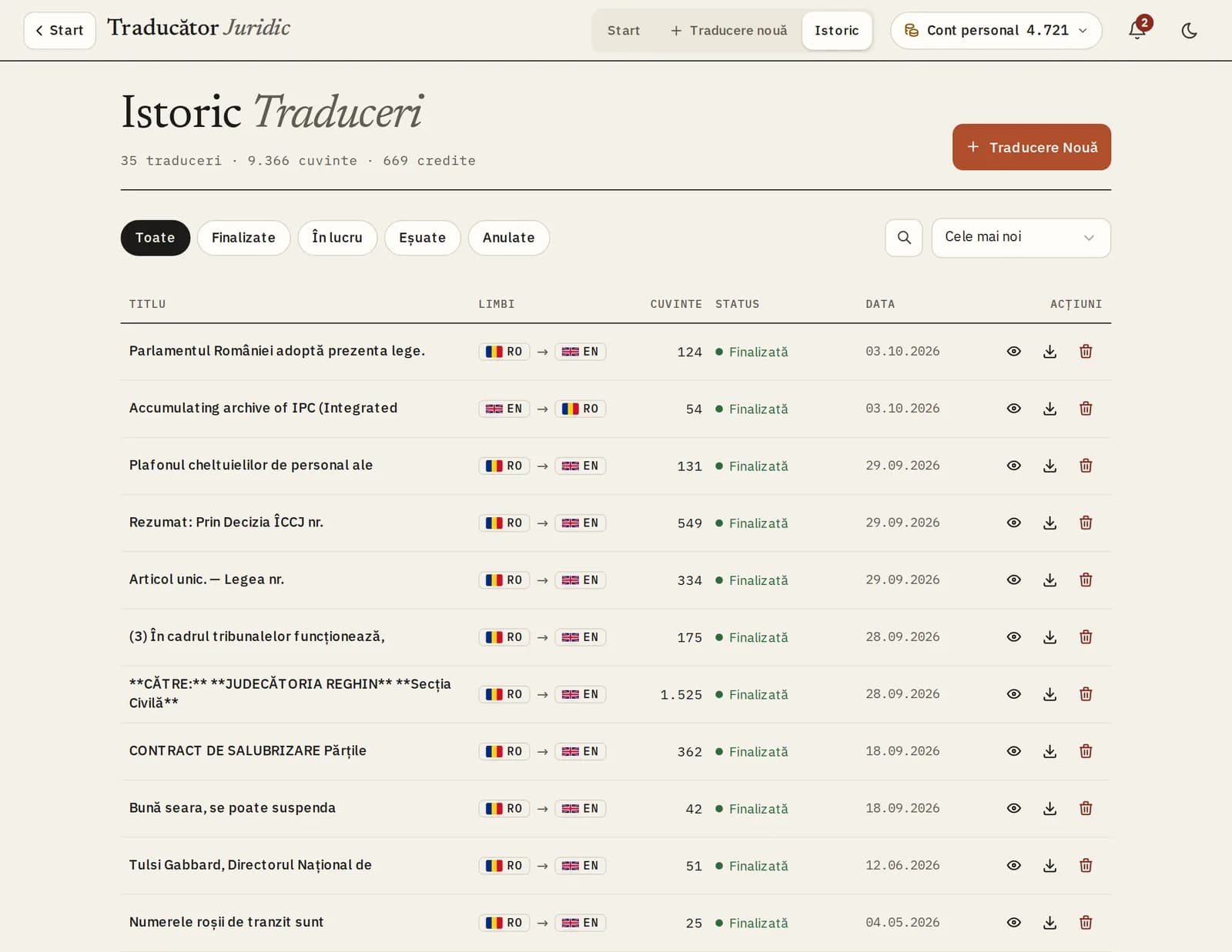Click the DATA column header
The height and width of the screenshot is (952, 1232).
tap(880, 304)
